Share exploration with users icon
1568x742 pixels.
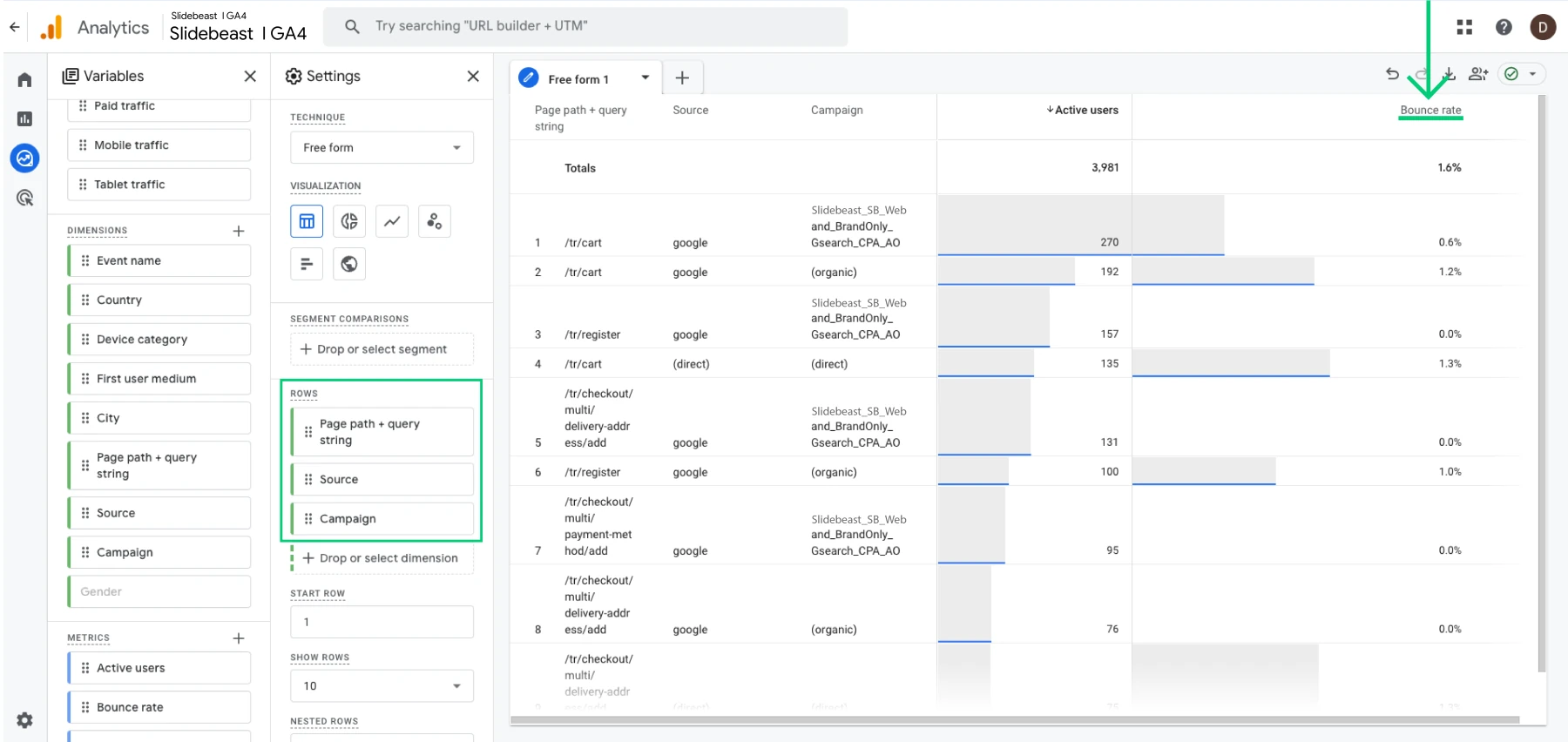click(1478, 74)
